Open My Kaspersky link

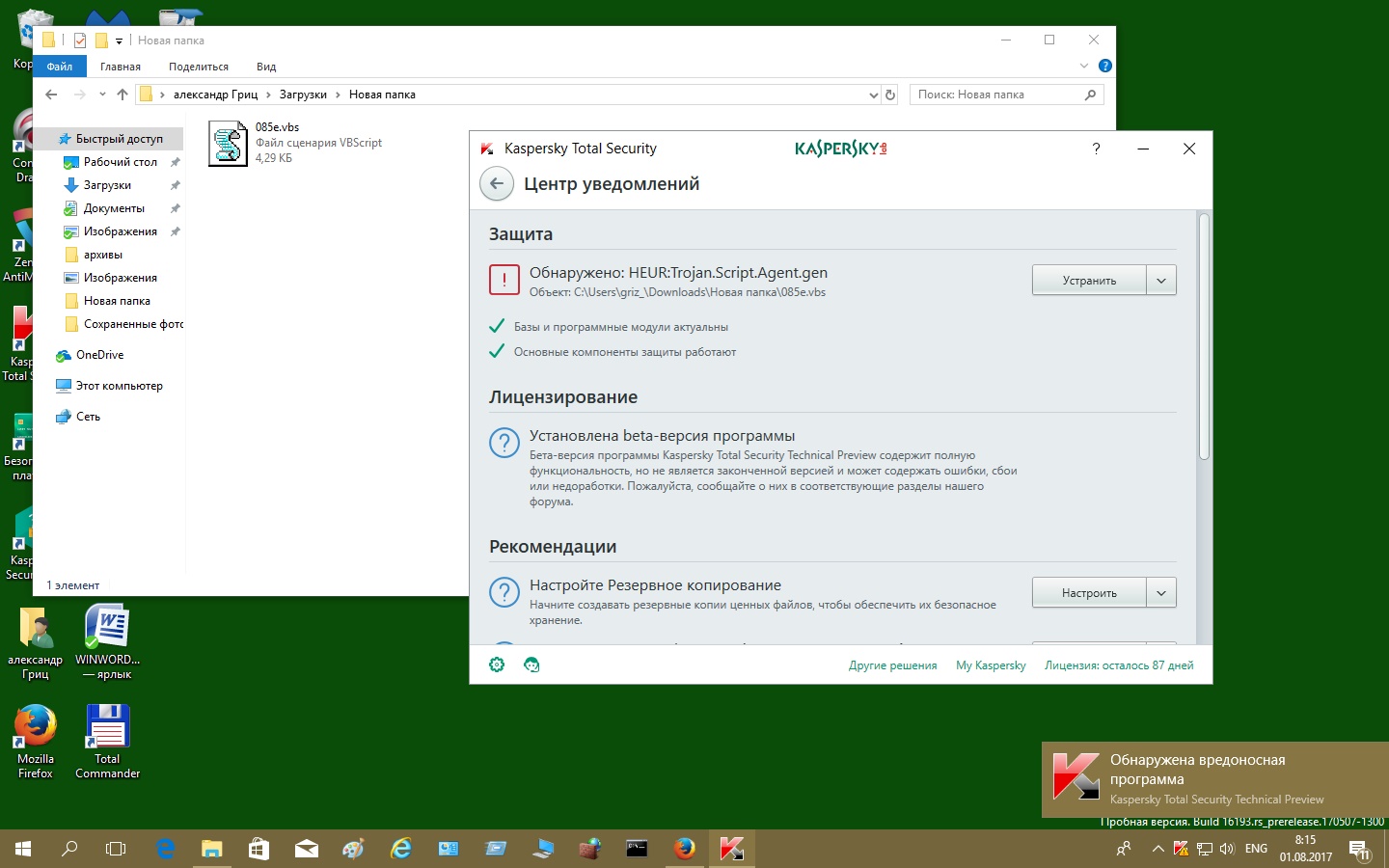pos(991,665)
